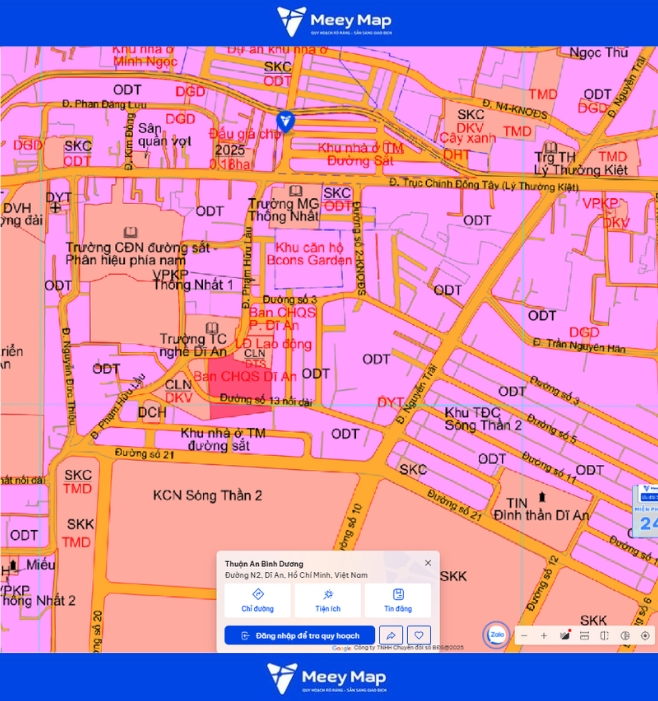Image resolution: width=658 pixels, height=701 pixels.
Task: Click the Meey Map logo in top banner
Action: tap(334, 21)
